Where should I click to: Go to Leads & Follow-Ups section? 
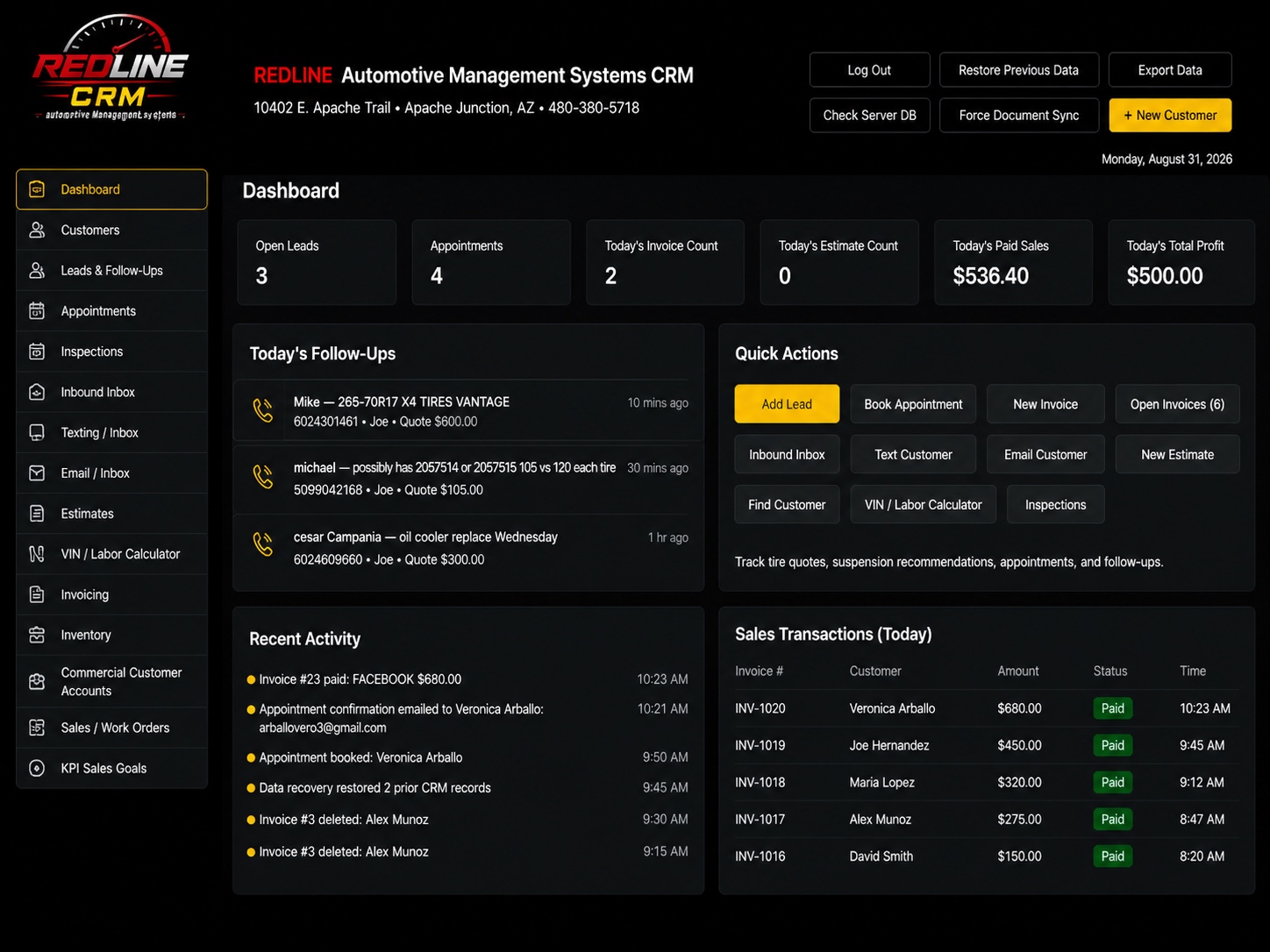point(111,270)
